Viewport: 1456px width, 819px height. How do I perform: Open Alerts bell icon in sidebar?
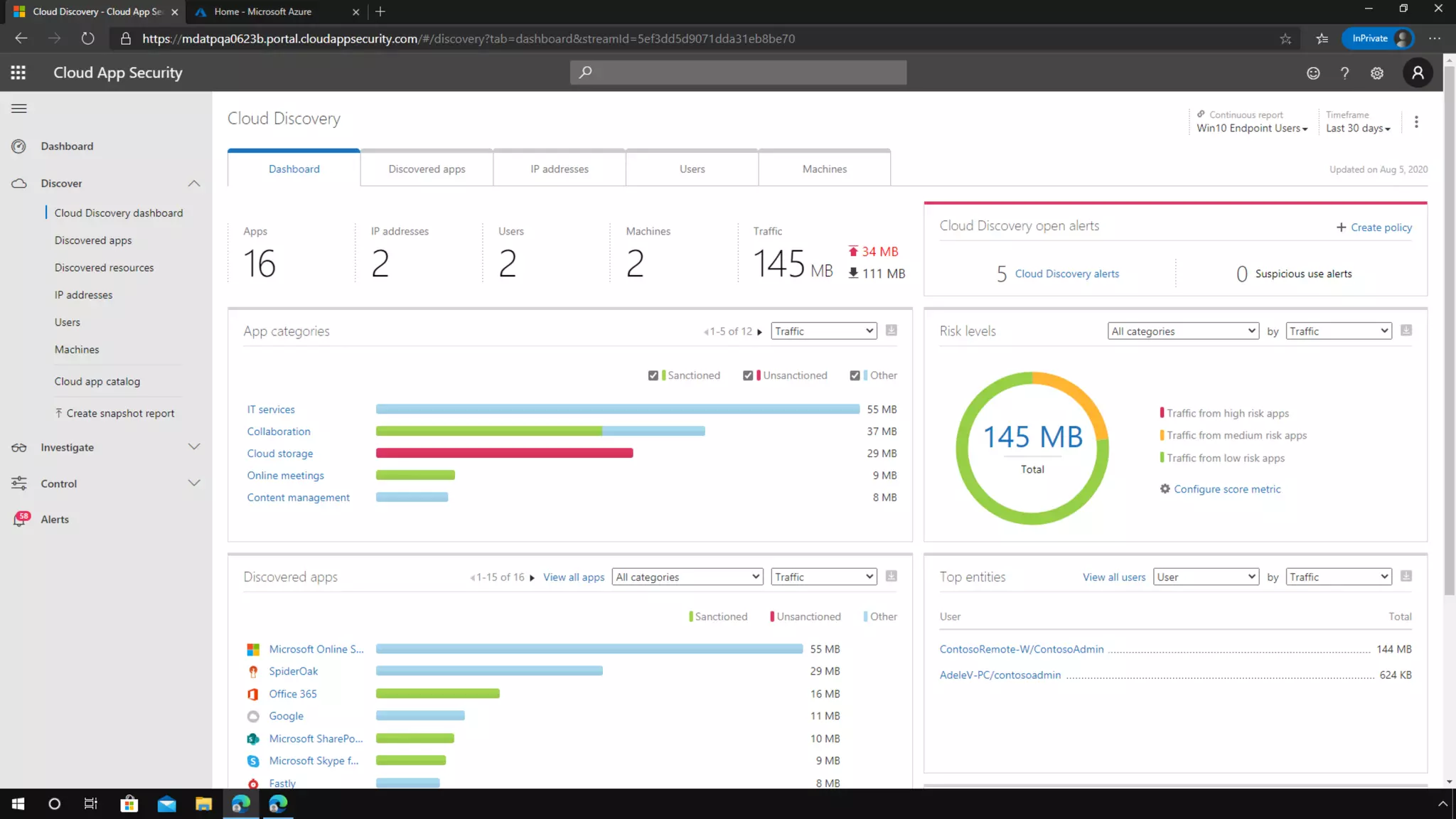point(20,519)
